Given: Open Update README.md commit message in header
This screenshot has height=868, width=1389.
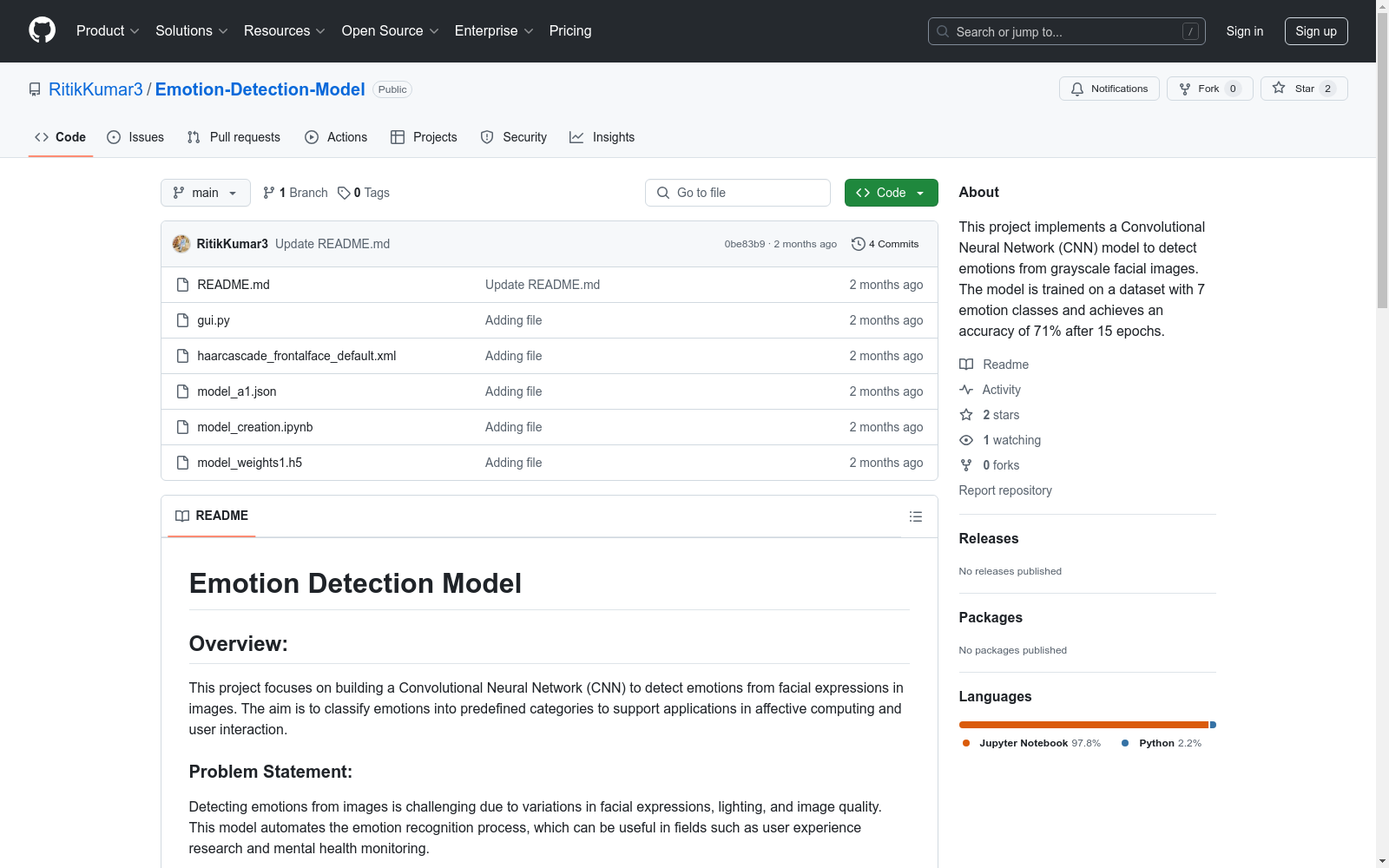Looking at the screenshot, I should click(x=332, y=244).
